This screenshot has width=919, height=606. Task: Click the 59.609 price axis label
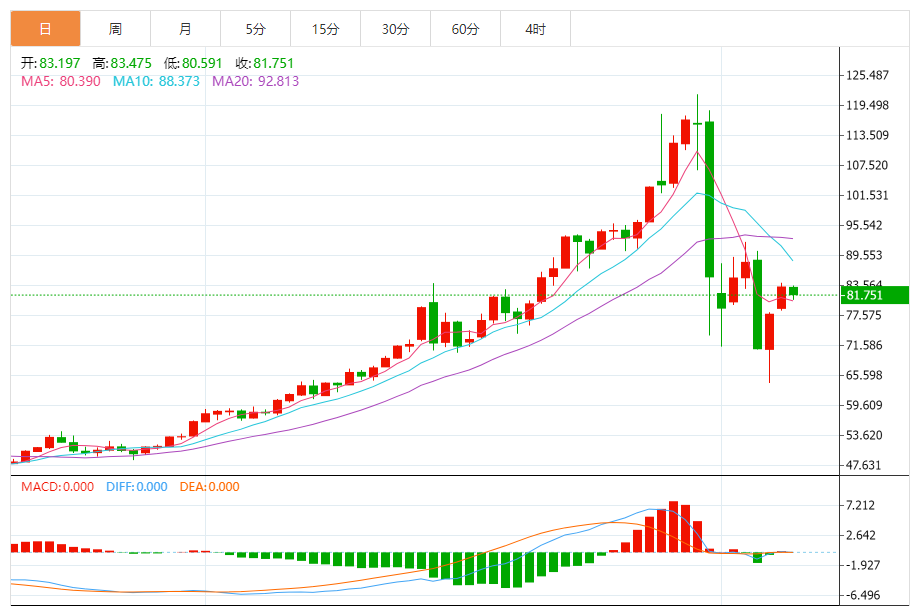pos(864,405)
